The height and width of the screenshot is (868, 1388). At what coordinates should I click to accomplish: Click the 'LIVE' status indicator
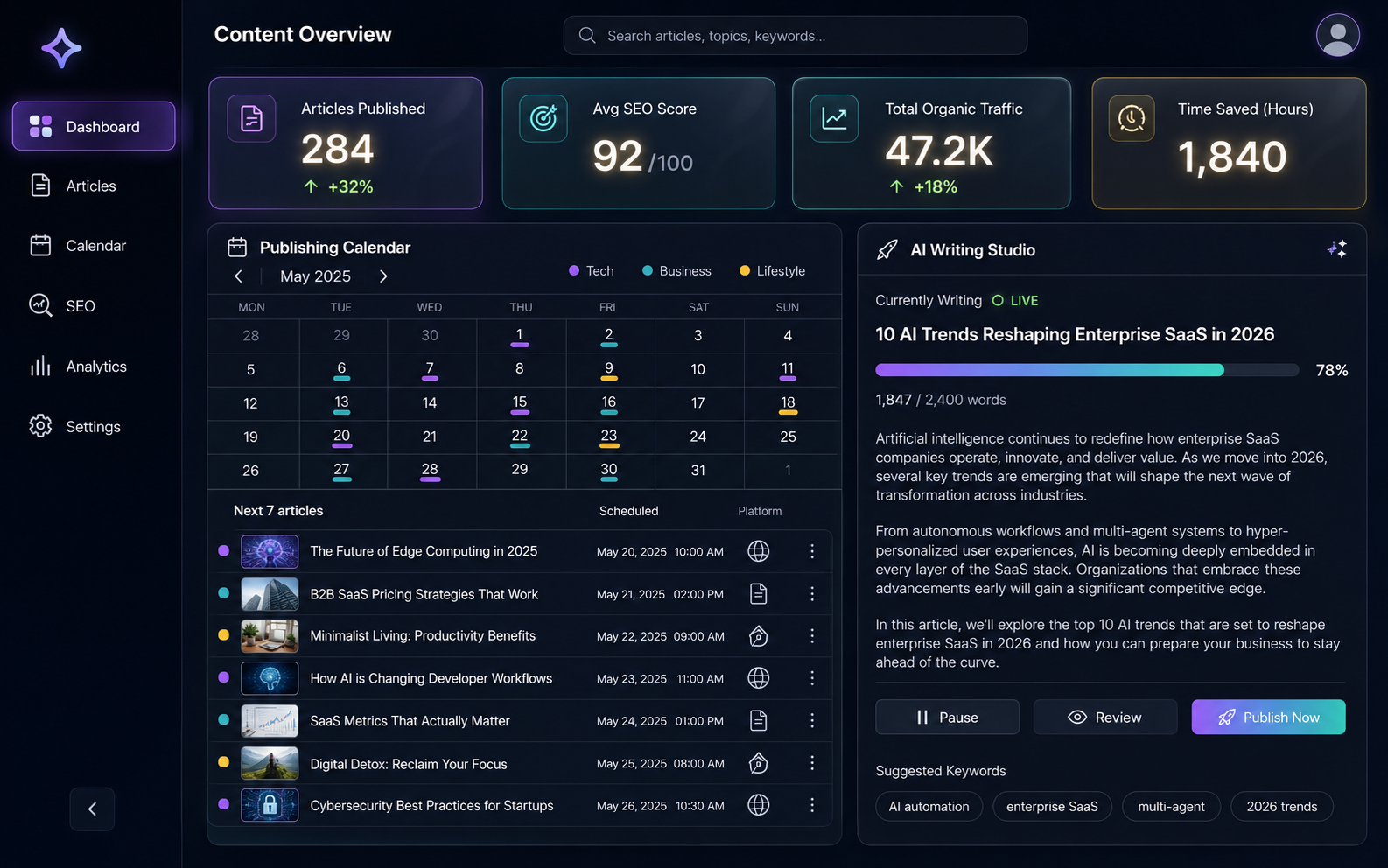coord(1015,300)
